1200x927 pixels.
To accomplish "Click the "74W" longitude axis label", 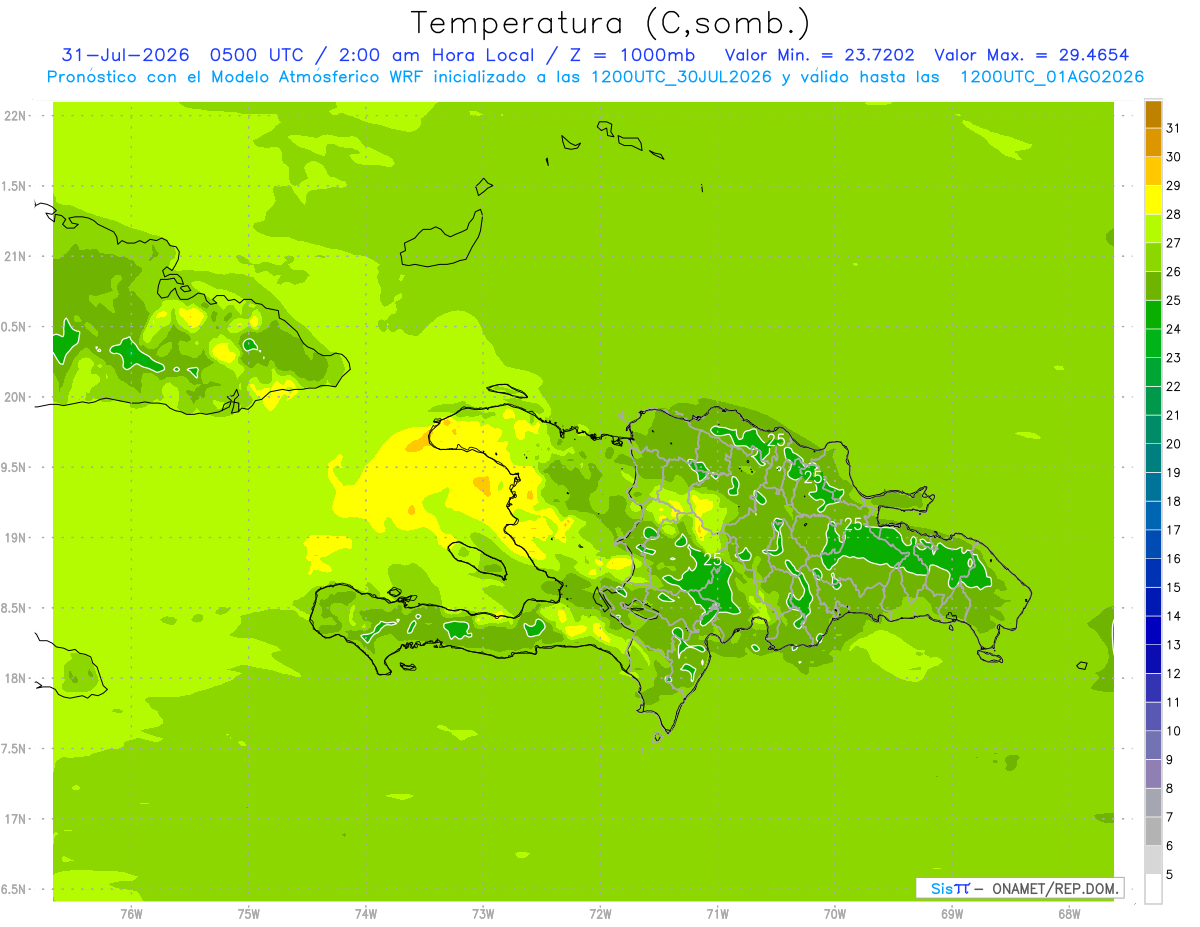I will click(x=365, y=914).
